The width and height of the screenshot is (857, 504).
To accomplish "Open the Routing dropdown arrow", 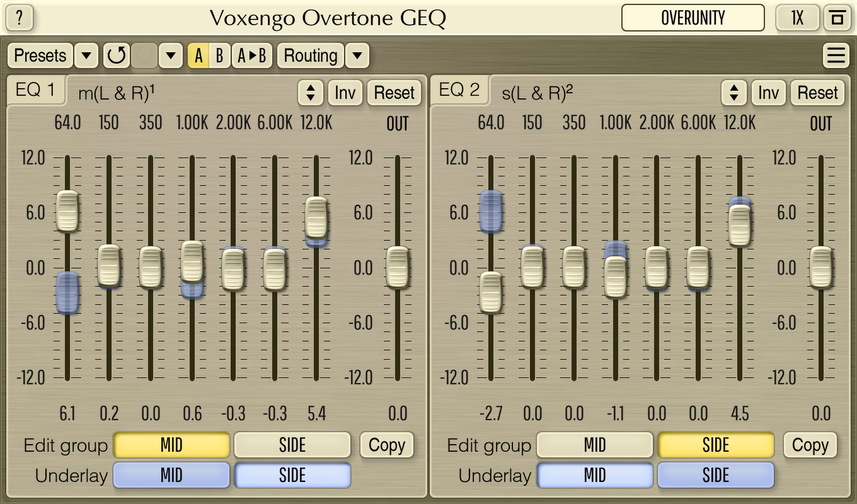I will pyautogui.click(x=358, y=56).
